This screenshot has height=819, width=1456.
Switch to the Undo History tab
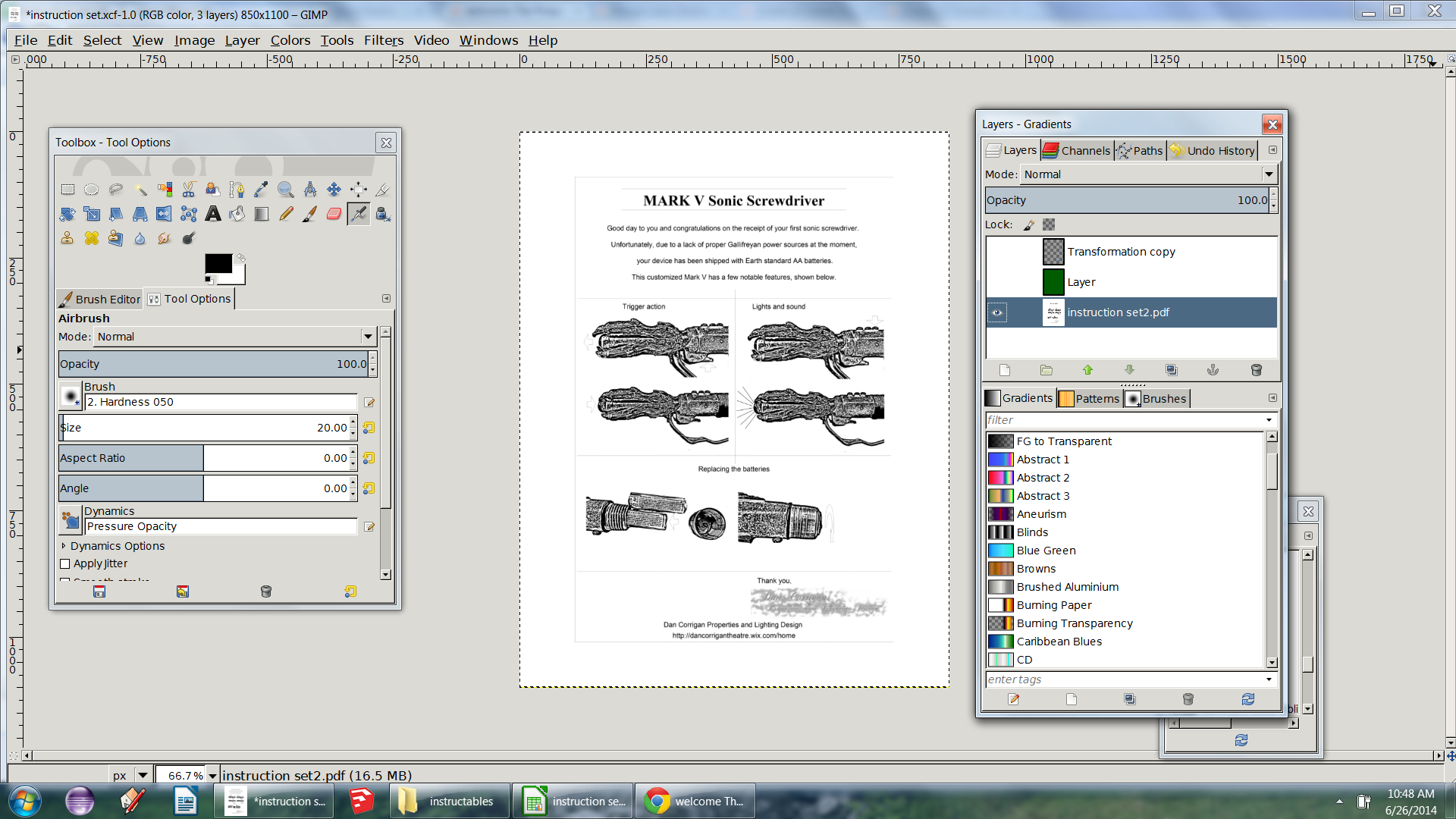[x=1212, y=150]
